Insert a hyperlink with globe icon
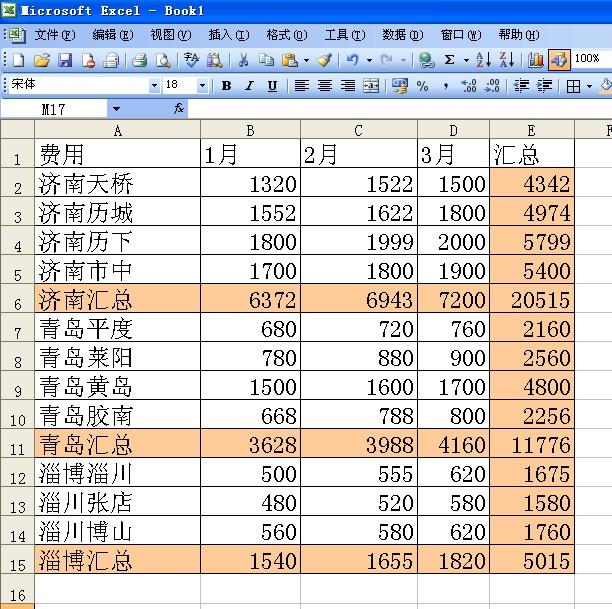Screen dimensions: 612x609 click(427, 61)
